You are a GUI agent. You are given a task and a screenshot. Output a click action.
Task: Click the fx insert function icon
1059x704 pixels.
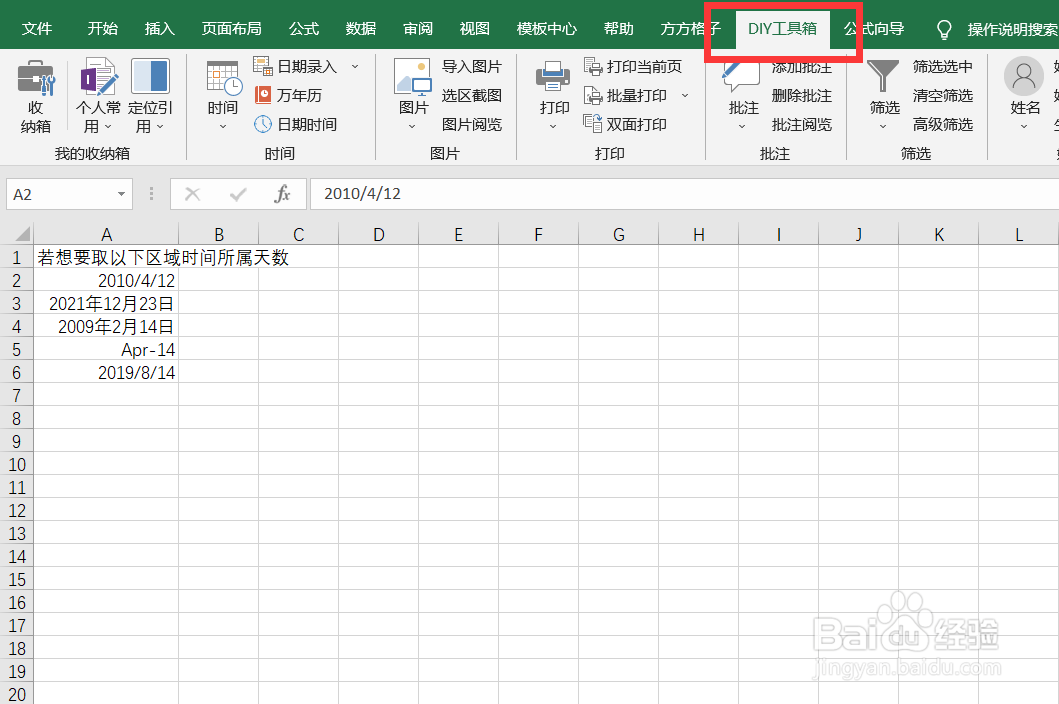click(x=282, y=194)
